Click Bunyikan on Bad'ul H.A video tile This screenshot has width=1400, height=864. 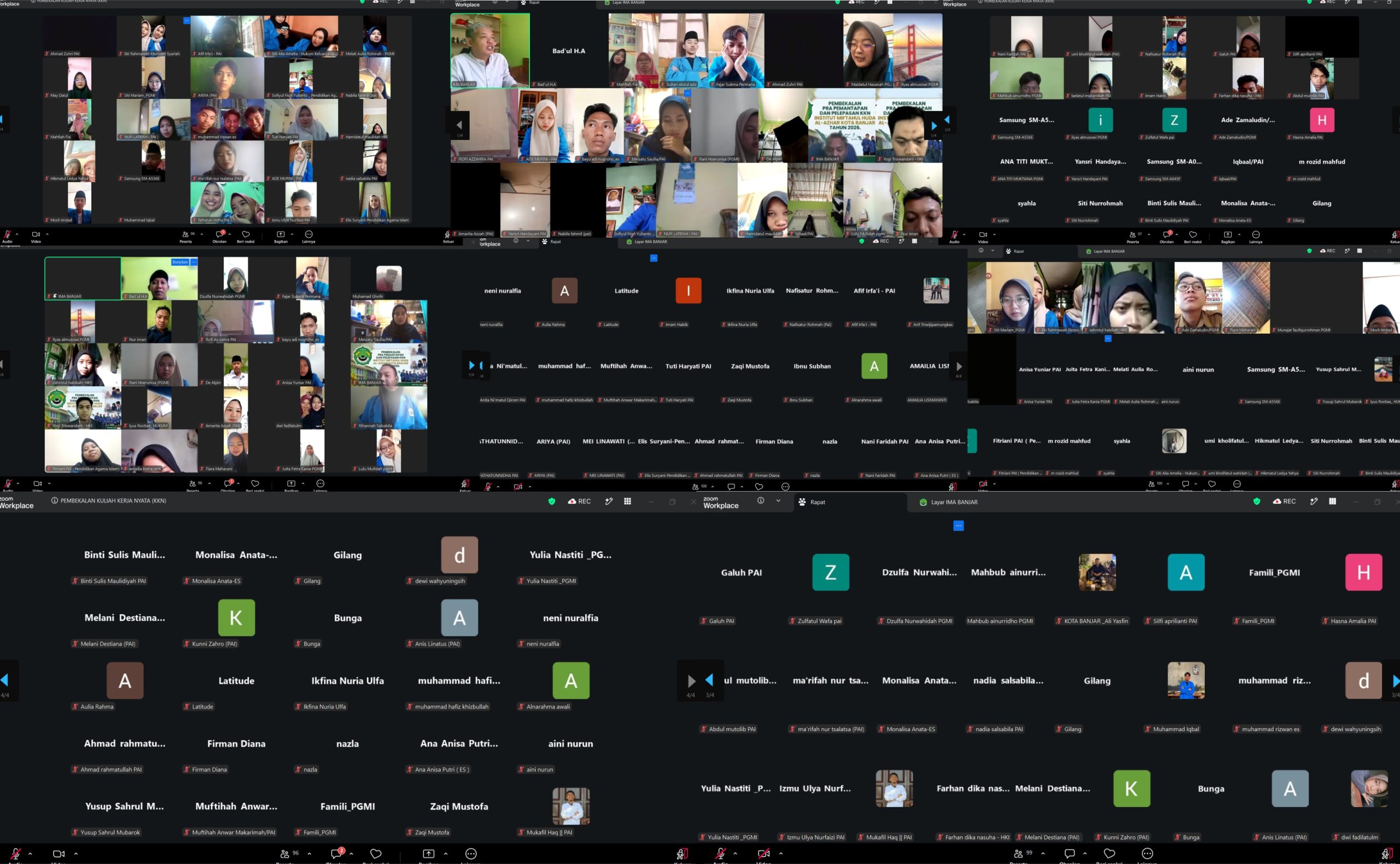pos(180,262)
